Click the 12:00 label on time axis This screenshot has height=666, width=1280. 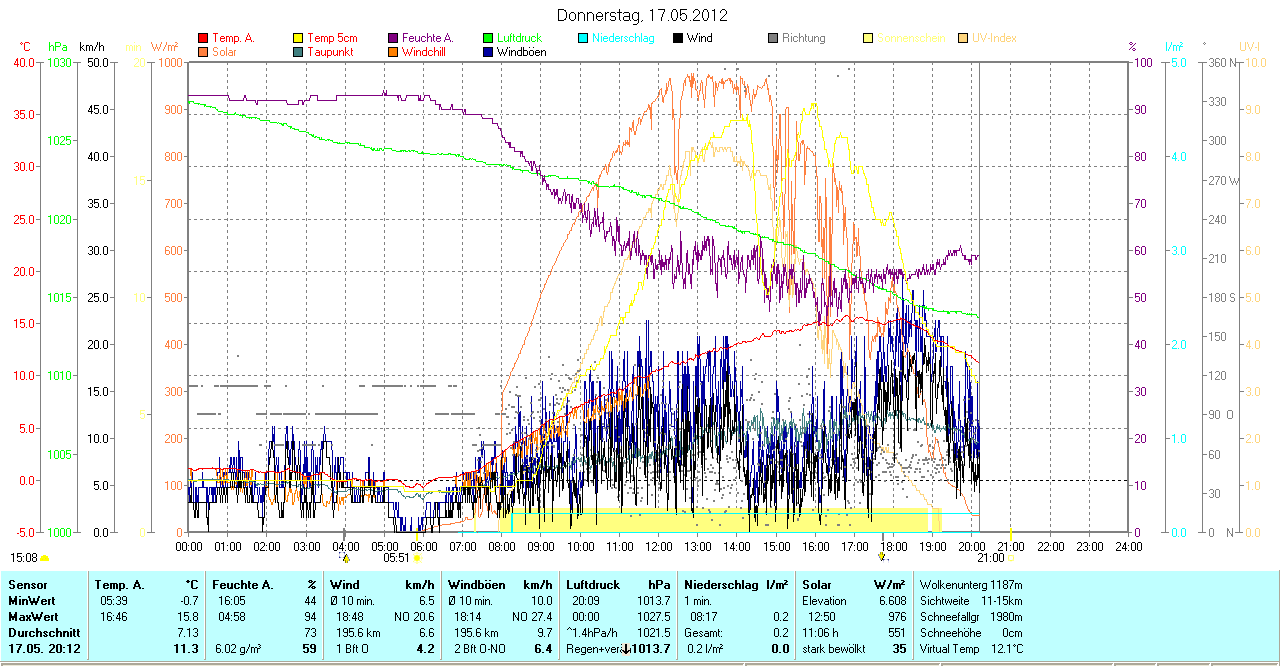[x=658, y=546]
